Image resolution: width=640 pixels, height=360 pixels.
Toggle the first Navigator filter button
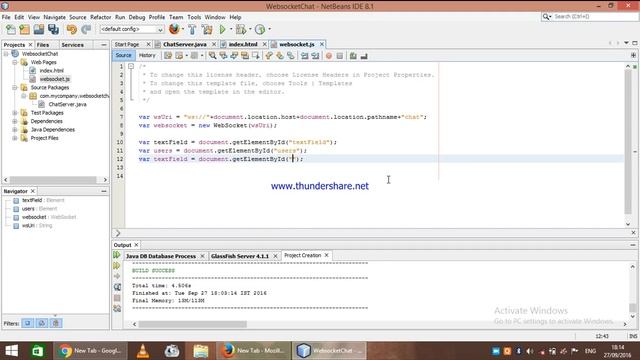[x=28, y=323]
